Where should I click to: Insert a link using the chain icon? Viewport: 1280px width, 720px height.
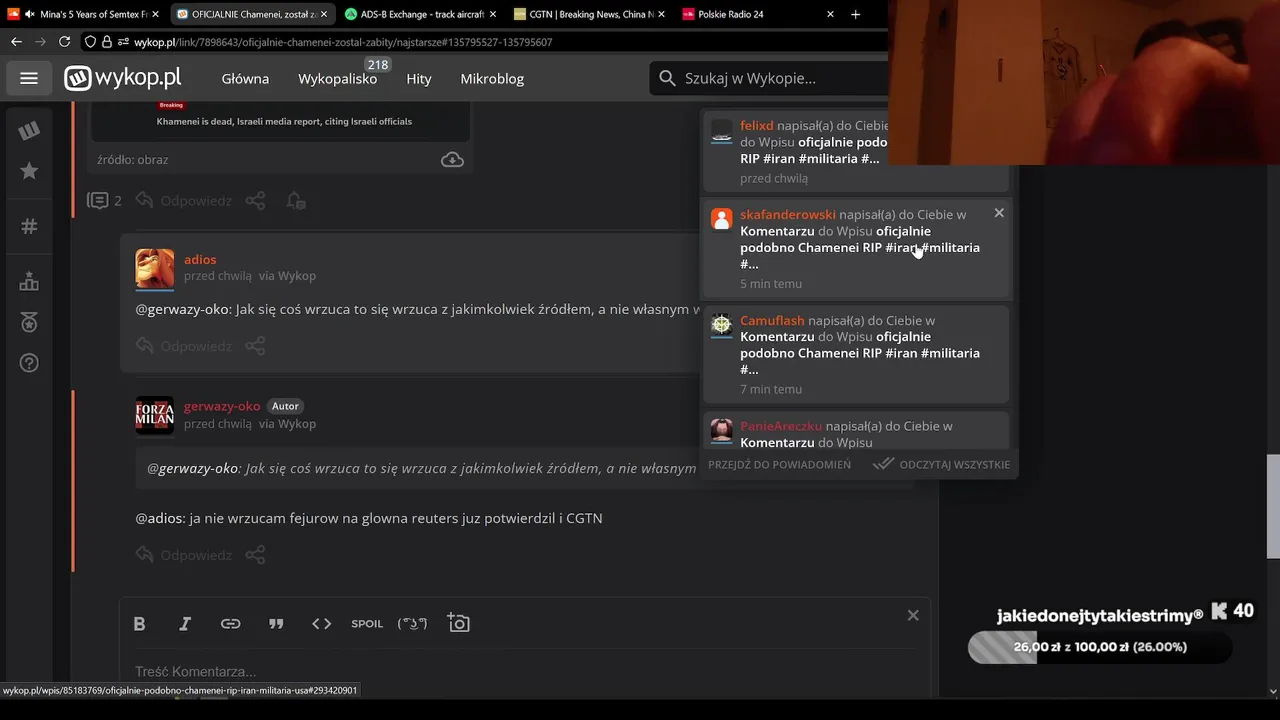(x=231, y=623)
